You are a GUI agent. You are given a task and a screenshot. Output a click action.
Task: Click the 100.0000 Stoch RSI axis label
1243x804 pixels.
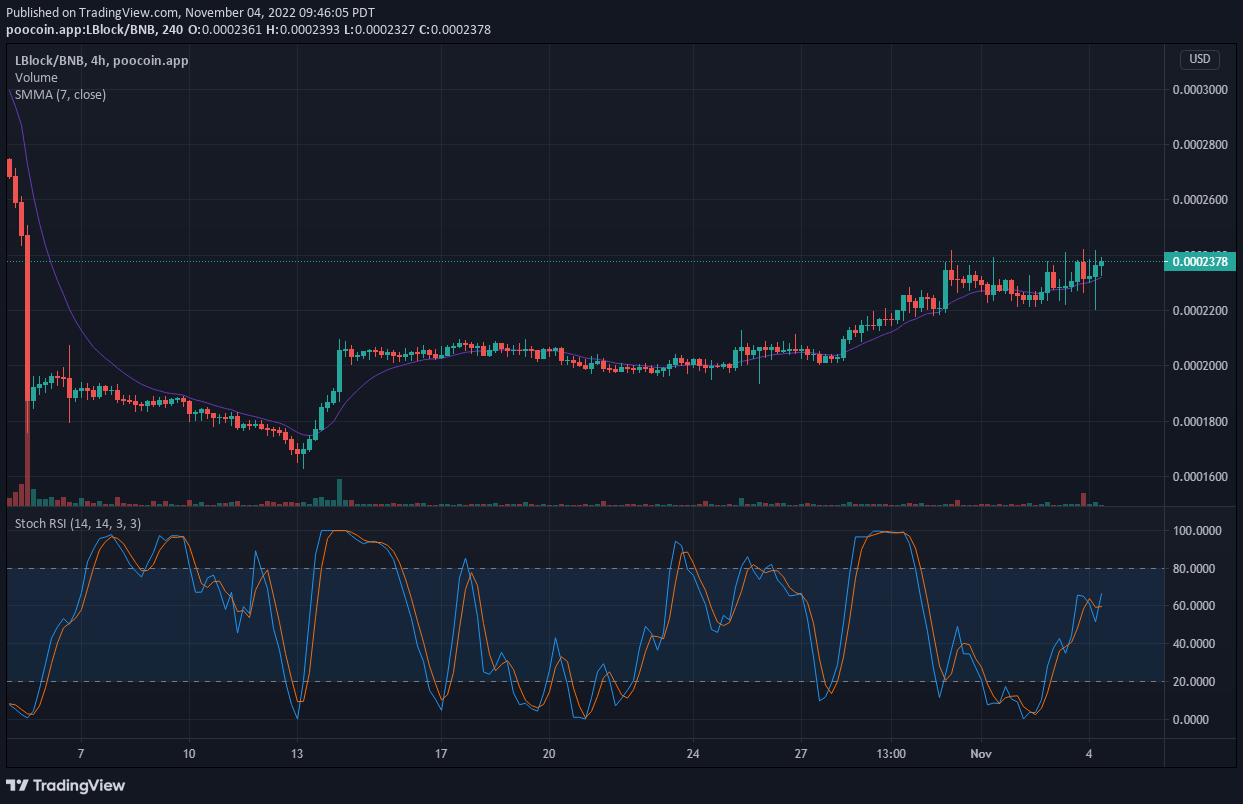pos(1196,531)
